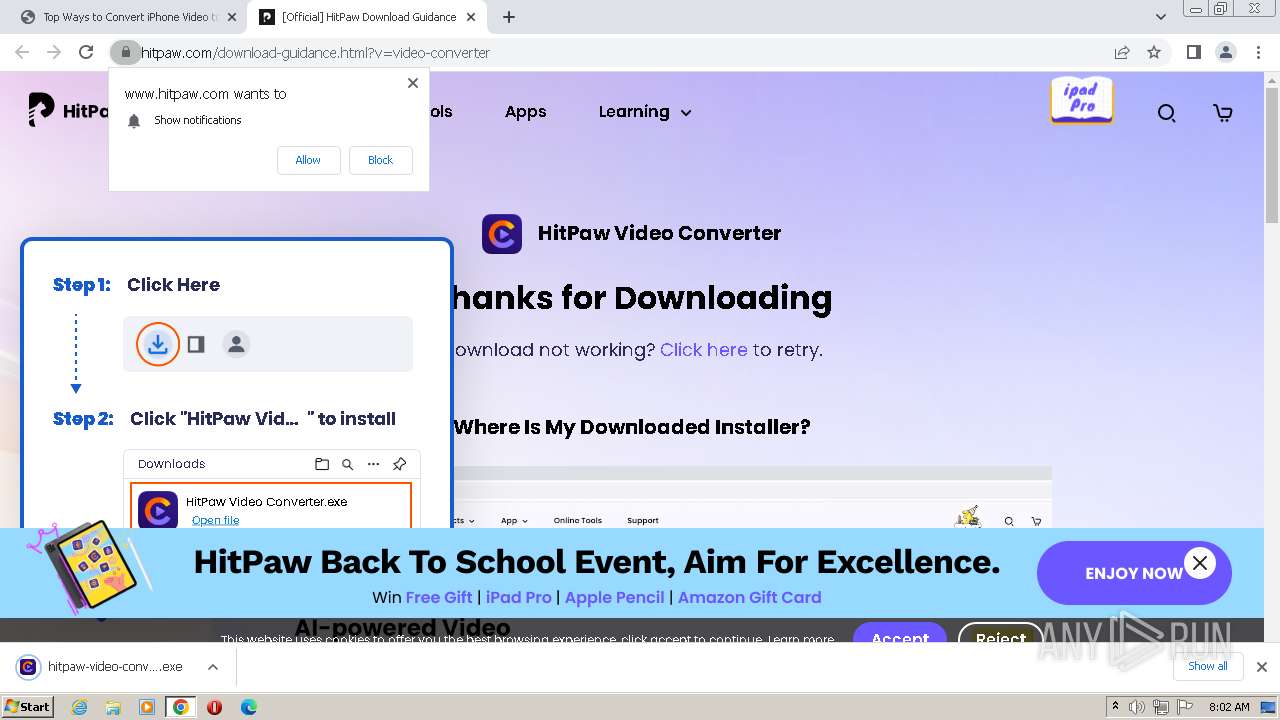Allow notifications from hitpaw.com
This screenshot has height=720, width=1280.
click(x=308, y=160)
